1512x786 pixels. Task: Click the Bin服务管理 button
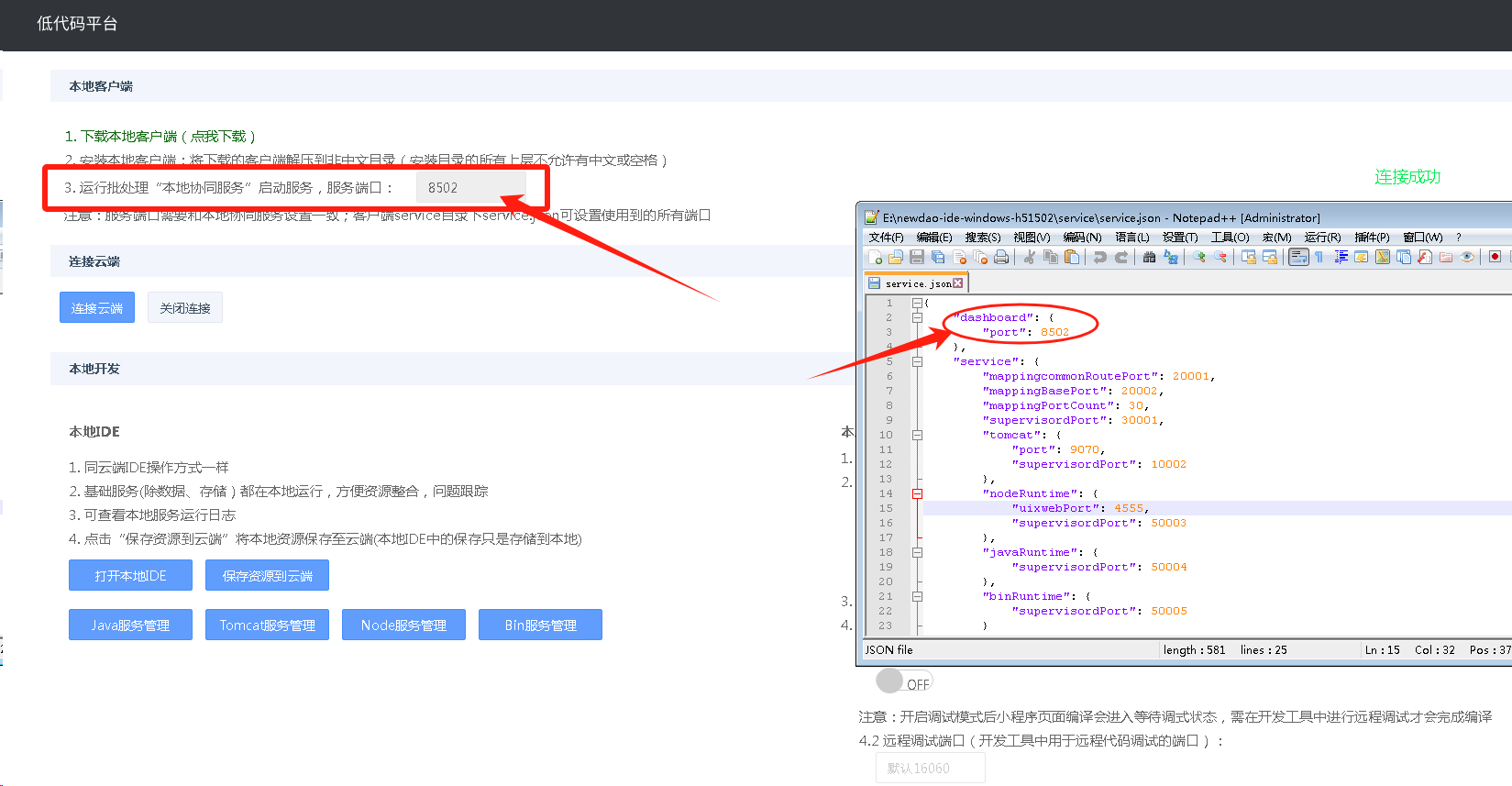tap(540, 625)
